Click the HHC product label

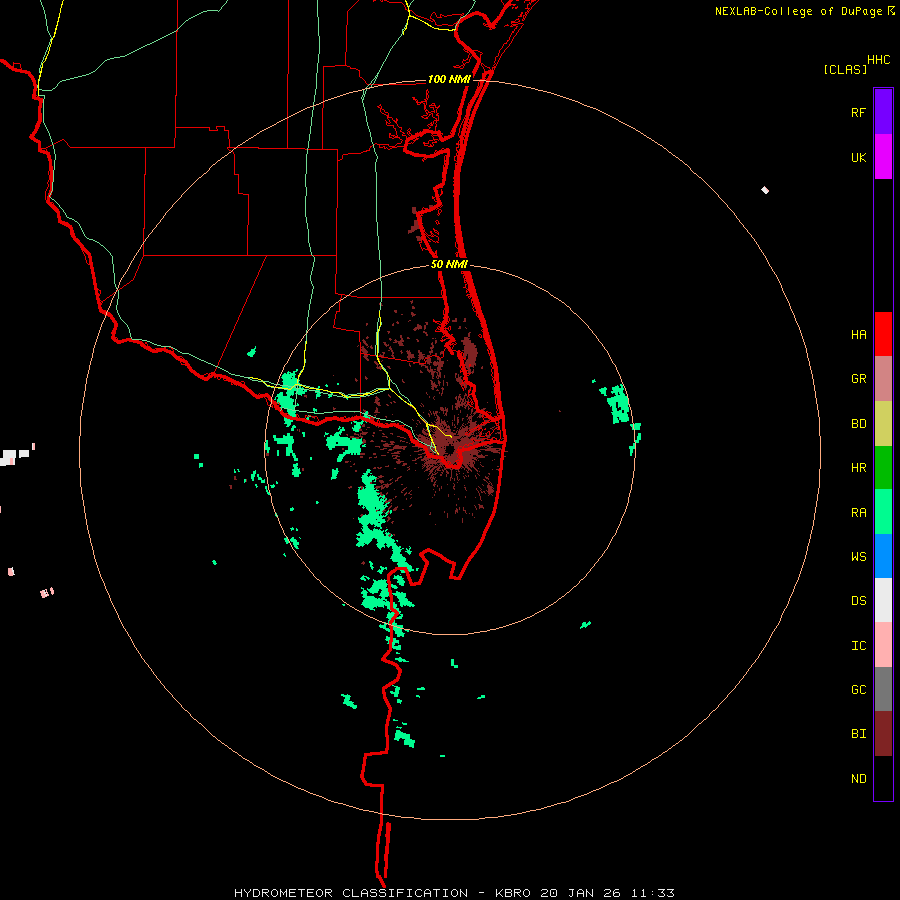(x=878, y=60)
